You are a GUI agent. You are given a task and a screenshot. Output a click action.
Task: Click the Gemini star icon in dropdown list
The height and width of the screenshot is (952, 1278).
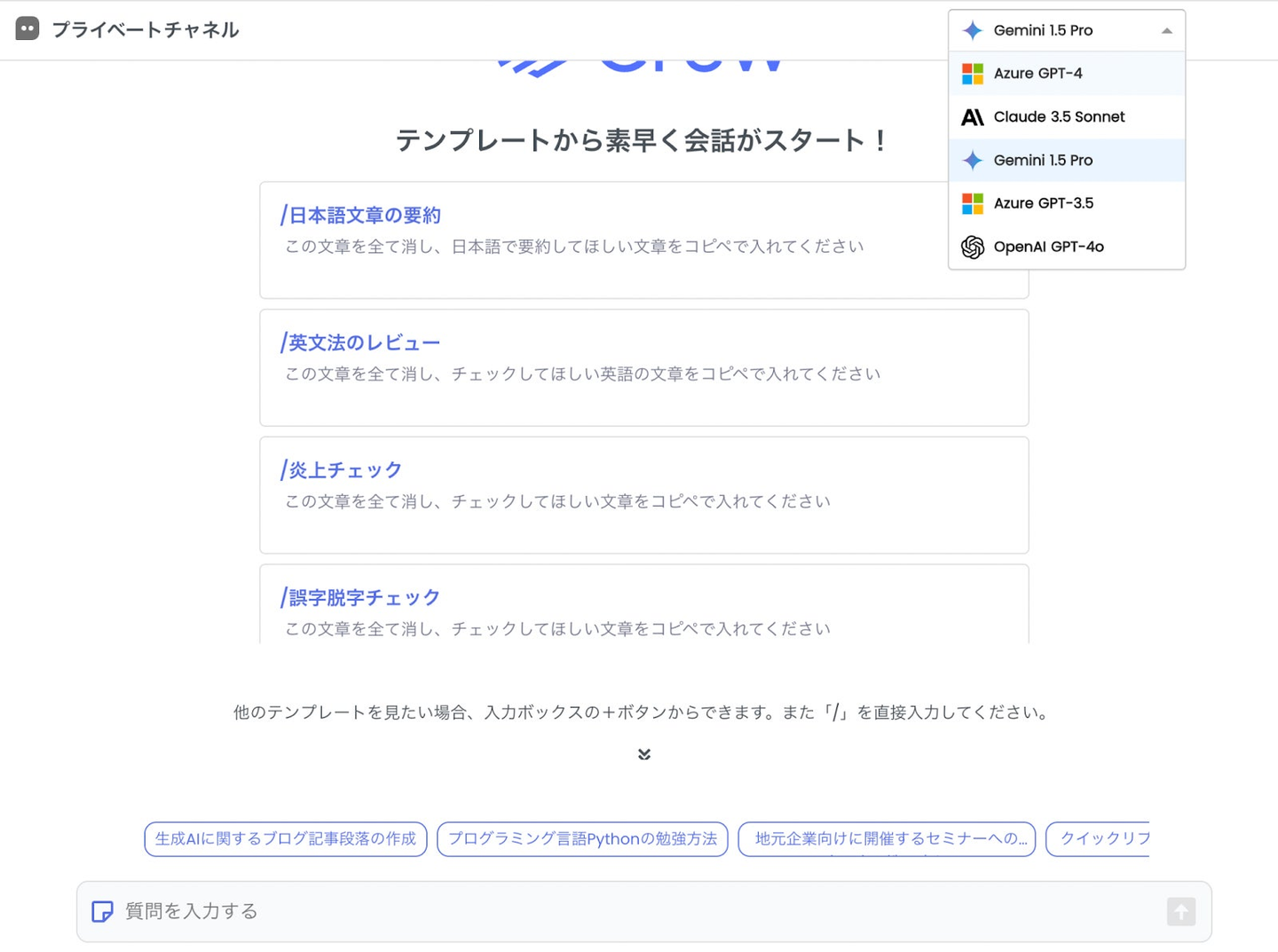[973, 161]
